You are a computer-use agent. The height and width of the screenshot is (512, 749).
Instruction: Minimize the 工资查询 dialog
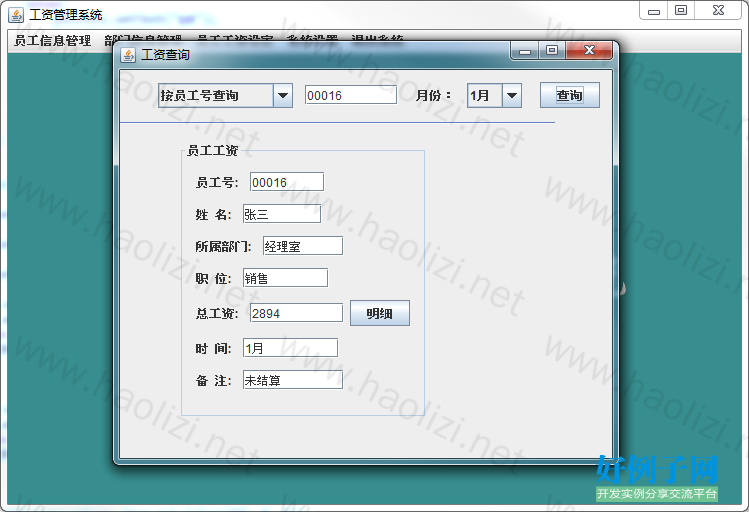pos(525,50)
